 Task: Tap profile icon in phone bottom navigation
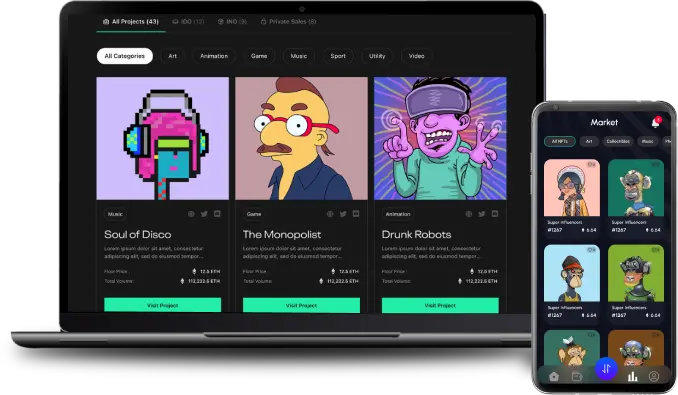click(654, 376)
